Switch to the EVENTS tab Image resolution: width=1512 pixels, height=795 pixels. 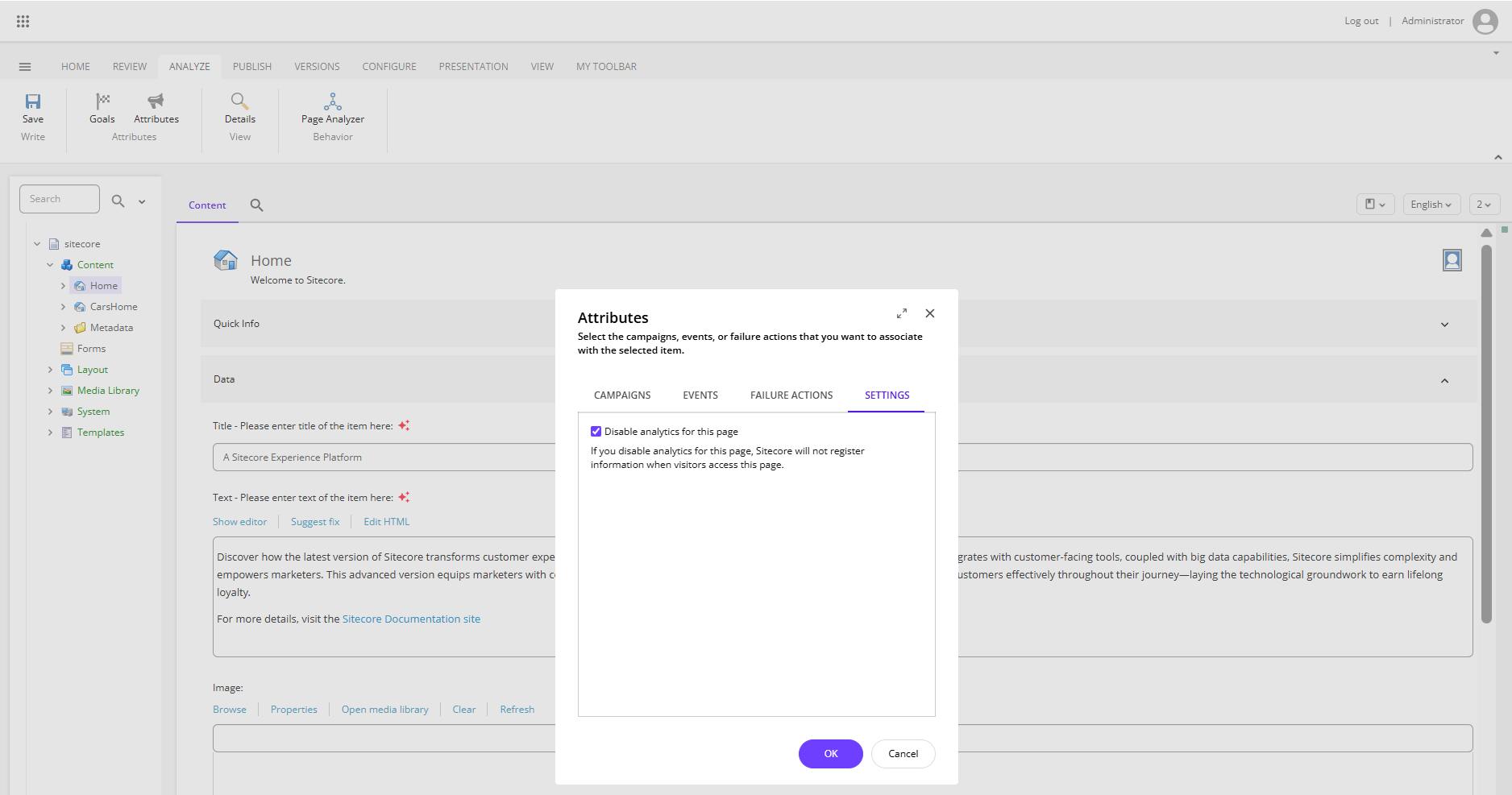[x=700, y=395]
